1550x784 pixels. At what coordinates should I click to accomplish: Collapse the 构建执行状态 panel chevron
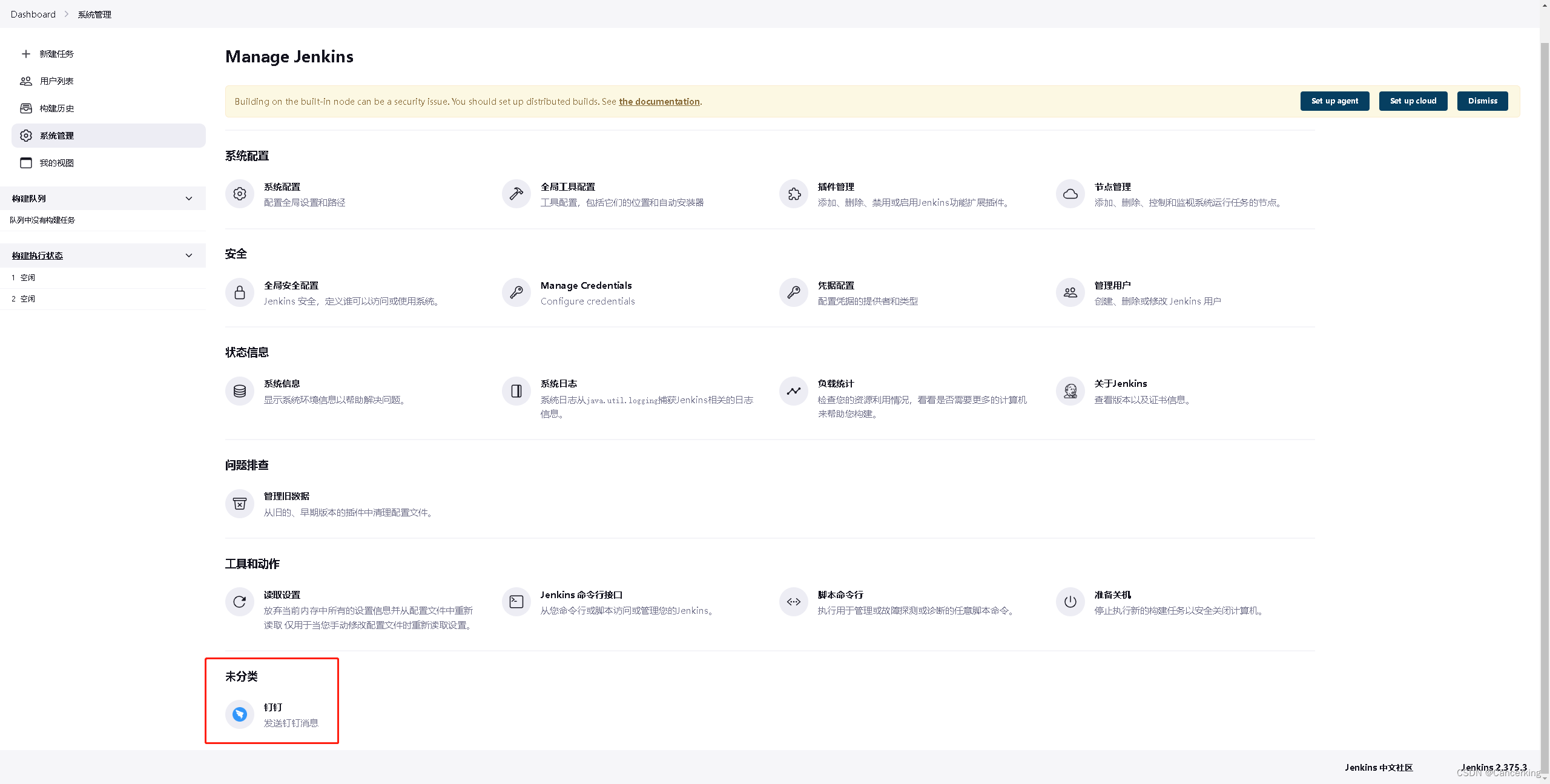coord(189,255)
